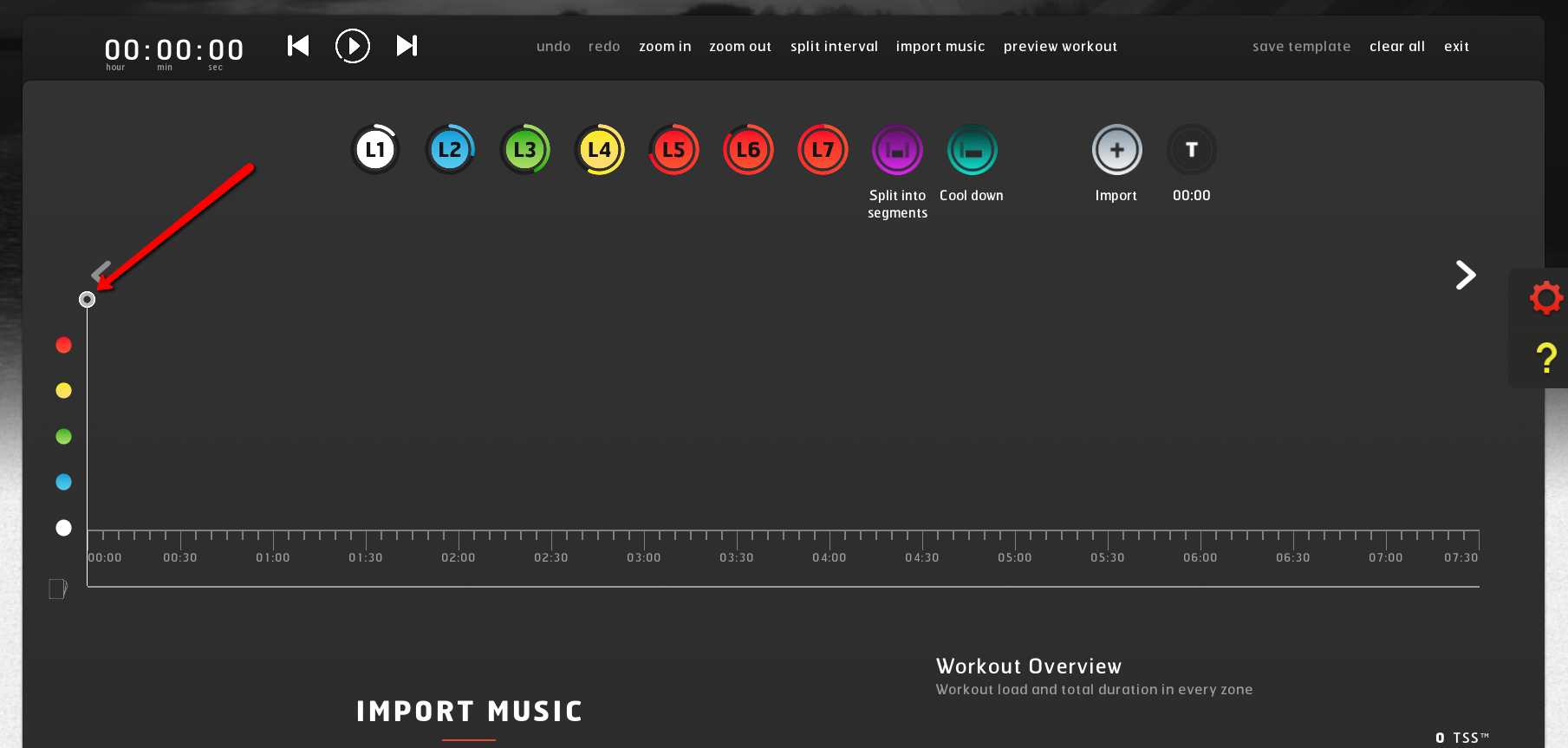
Task: Click the exit link
Action: click(1456, 47)
